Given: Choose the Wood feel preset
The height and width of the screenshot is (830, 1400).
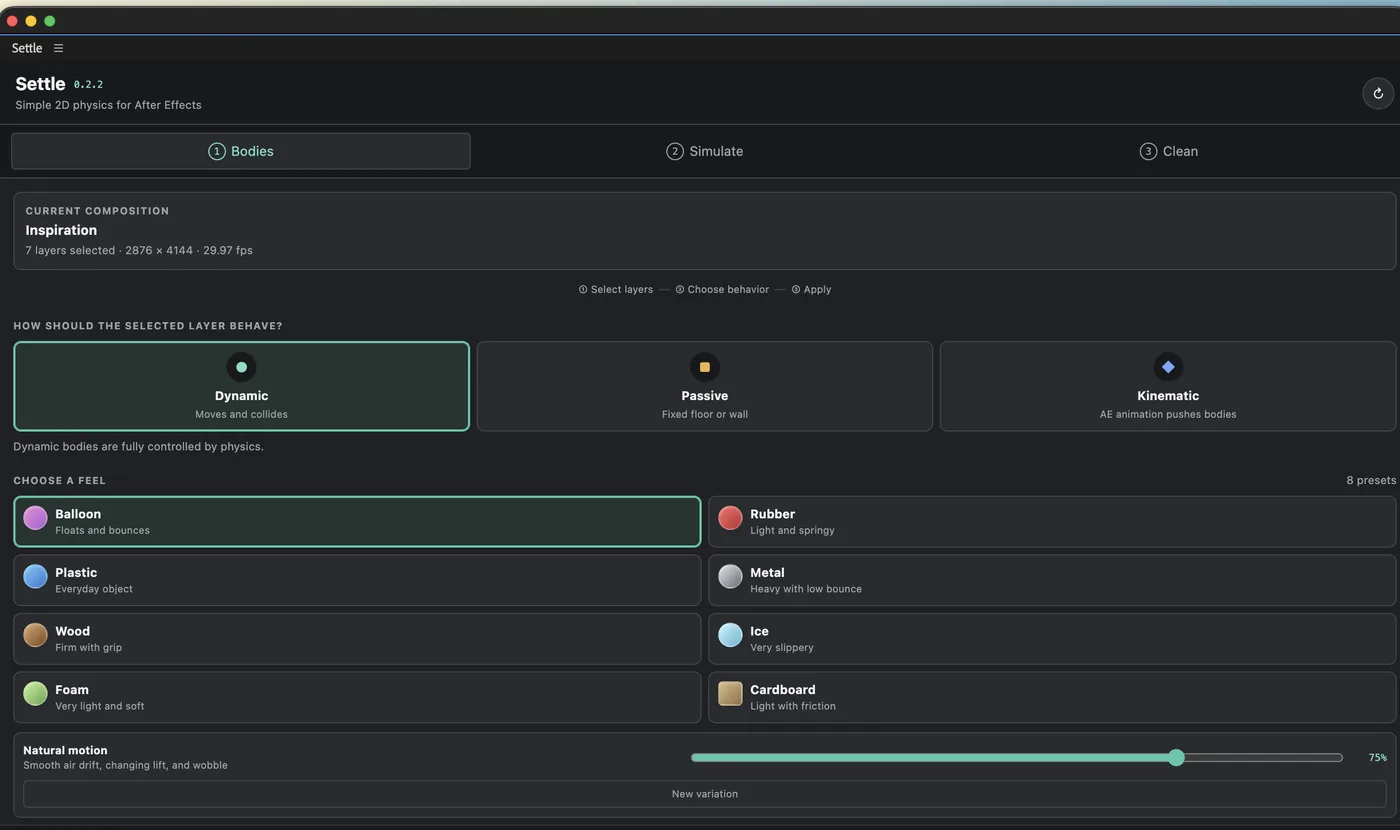Looking at the screenshot, I should (357, 638).
